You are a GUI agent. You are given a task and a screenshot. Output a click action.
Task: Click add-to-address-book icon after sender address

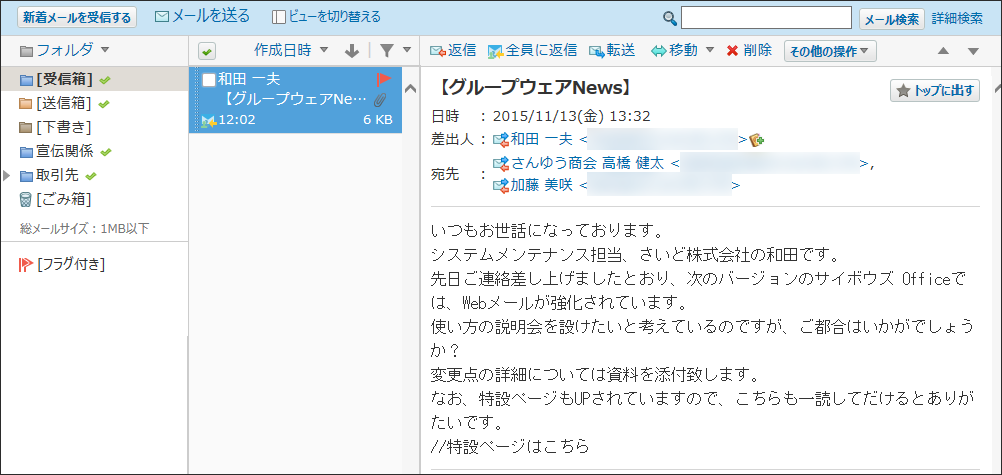coord(757,140)
